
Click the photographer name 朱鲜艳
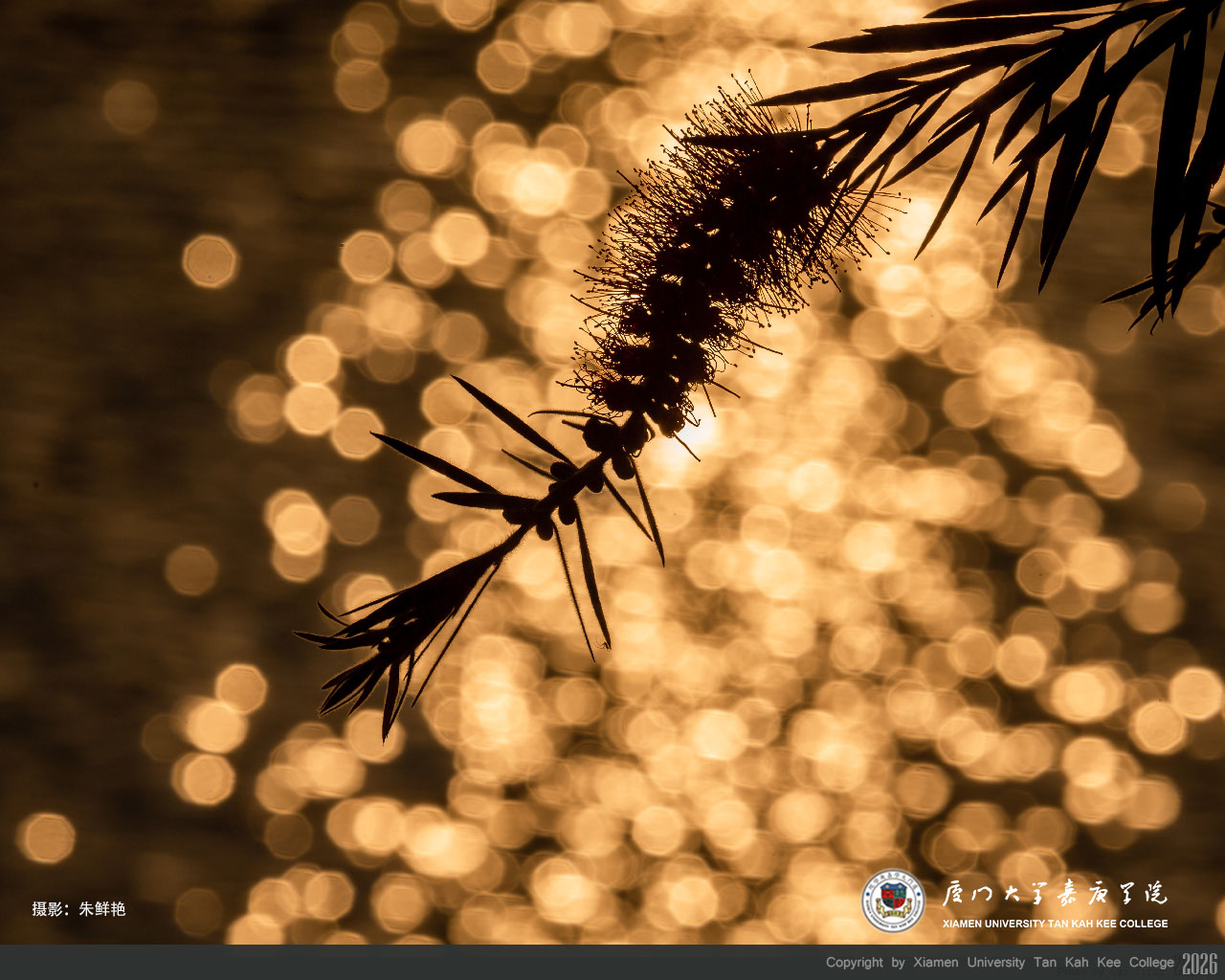(102, 909)
